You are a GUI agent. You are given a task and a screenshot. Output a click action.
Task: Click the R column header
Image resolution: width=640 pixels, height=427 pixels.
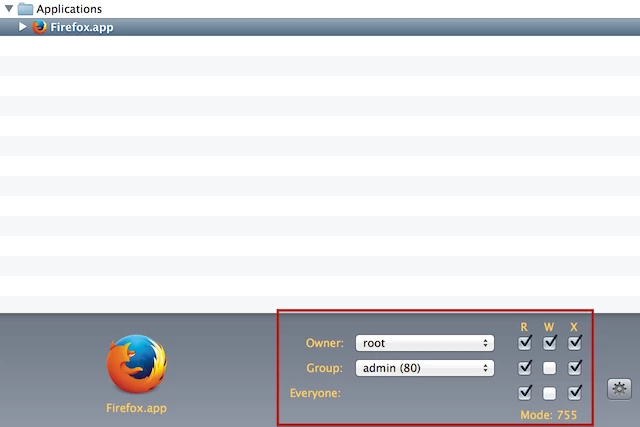click(x=524, y=327)
